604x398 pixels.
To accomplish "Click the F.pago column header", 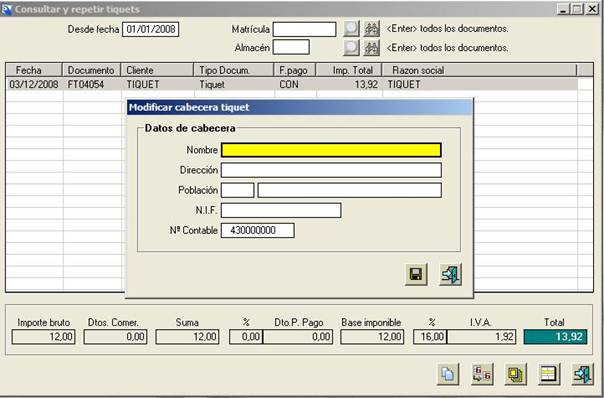I will [295, 70].
